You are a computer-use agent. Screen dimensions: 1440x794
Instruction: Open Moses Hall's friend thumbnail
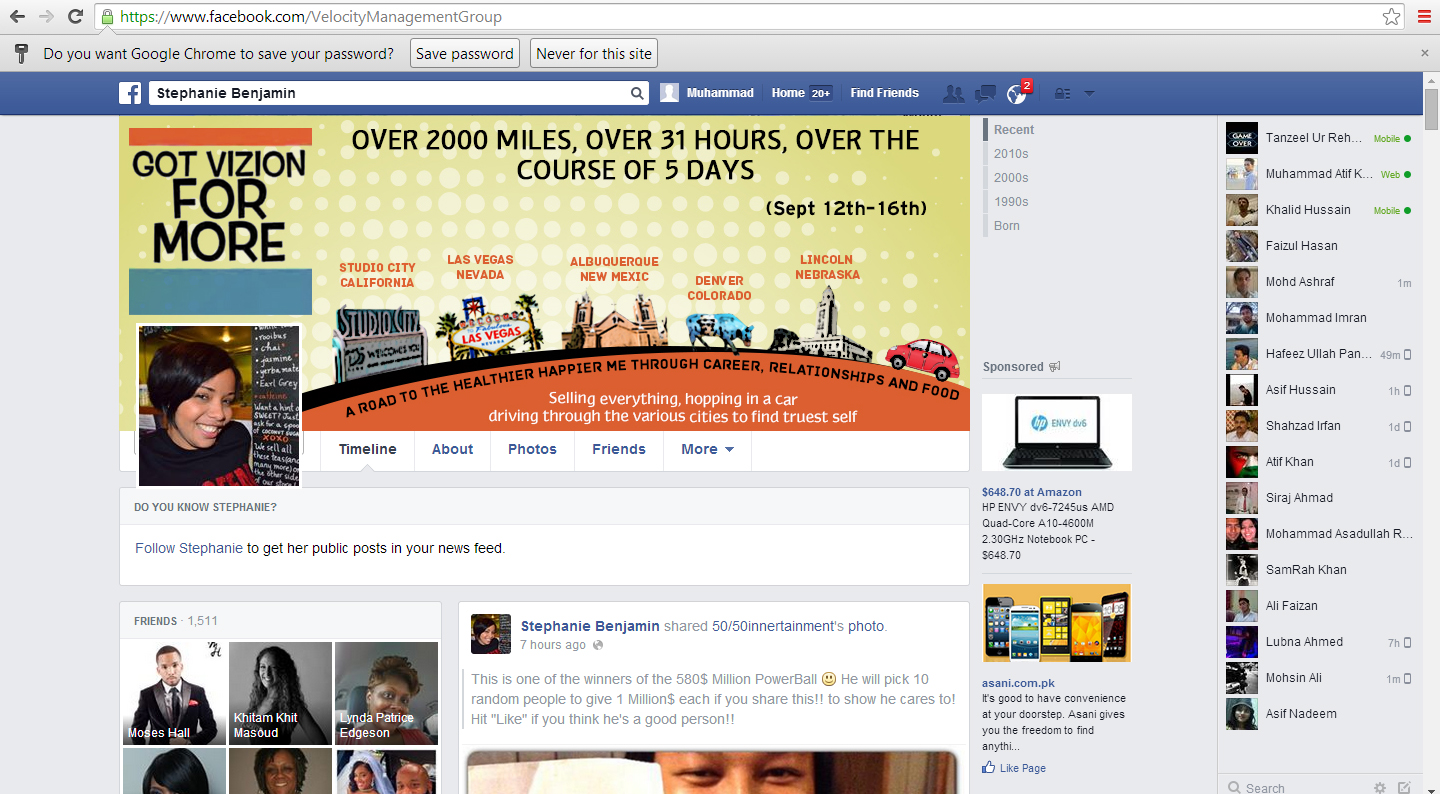173,693
